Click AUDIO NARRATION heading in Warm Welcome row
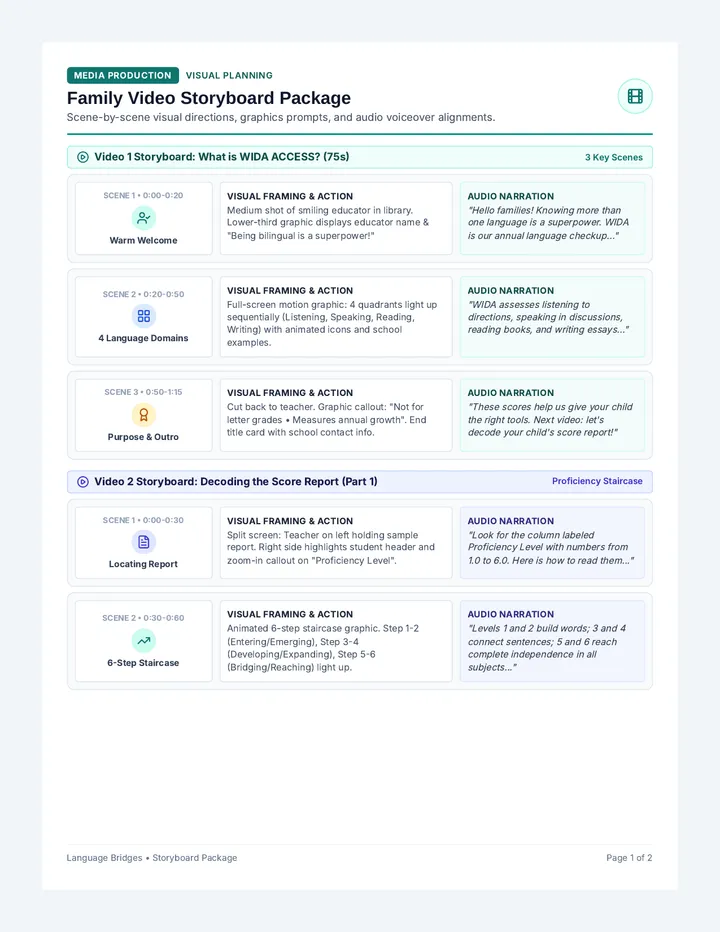 [x=511, y=196]
